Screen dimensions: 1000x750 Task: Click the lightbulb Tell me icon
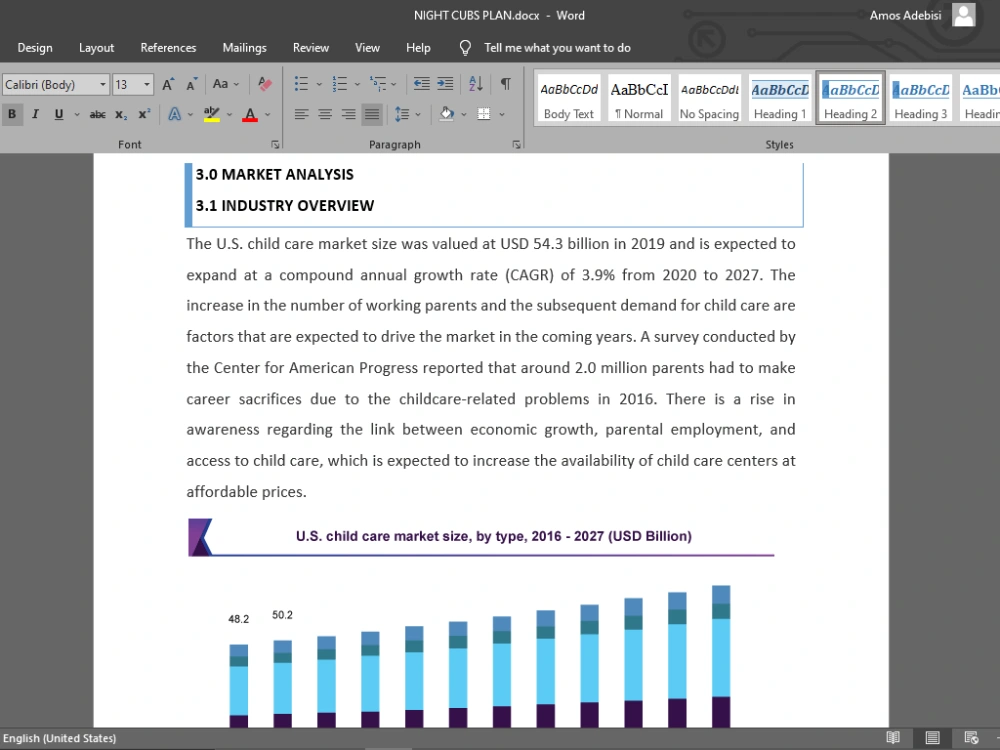[465, 48]
